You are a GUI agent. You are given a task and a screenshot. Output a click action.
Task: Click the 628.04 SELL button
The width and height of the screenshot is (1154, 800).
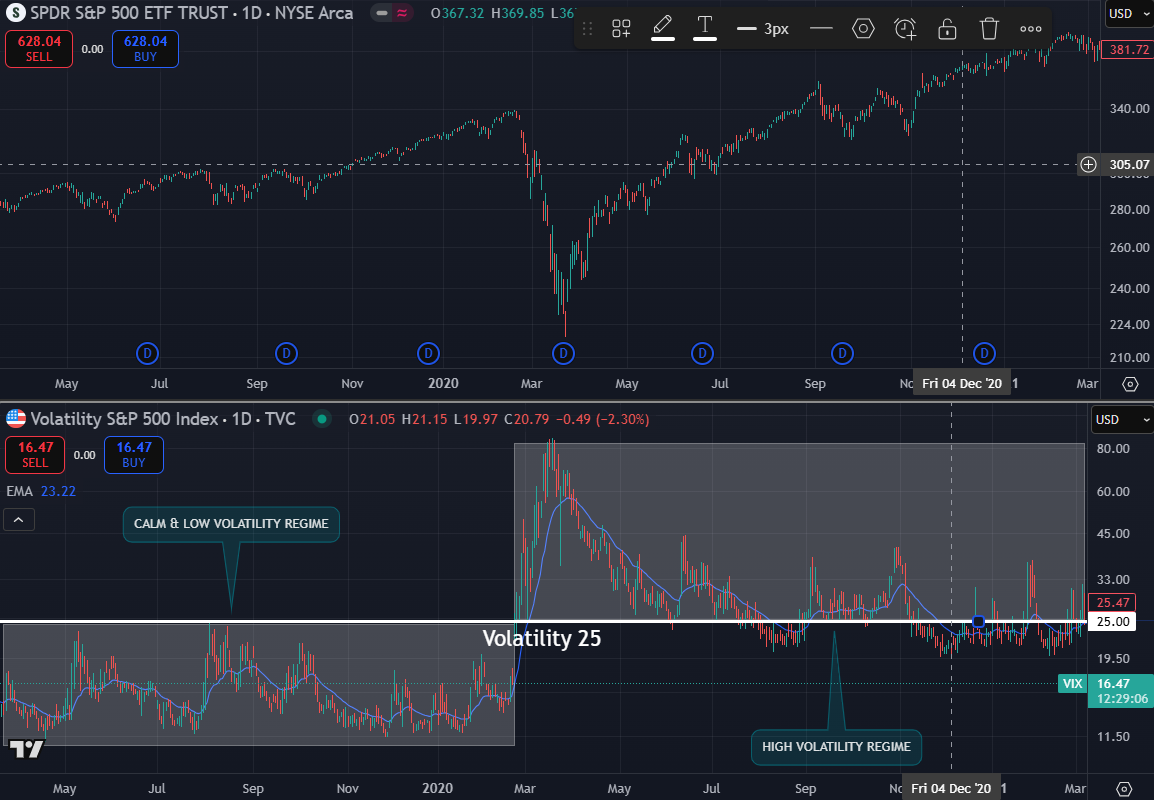pos(39,49)
